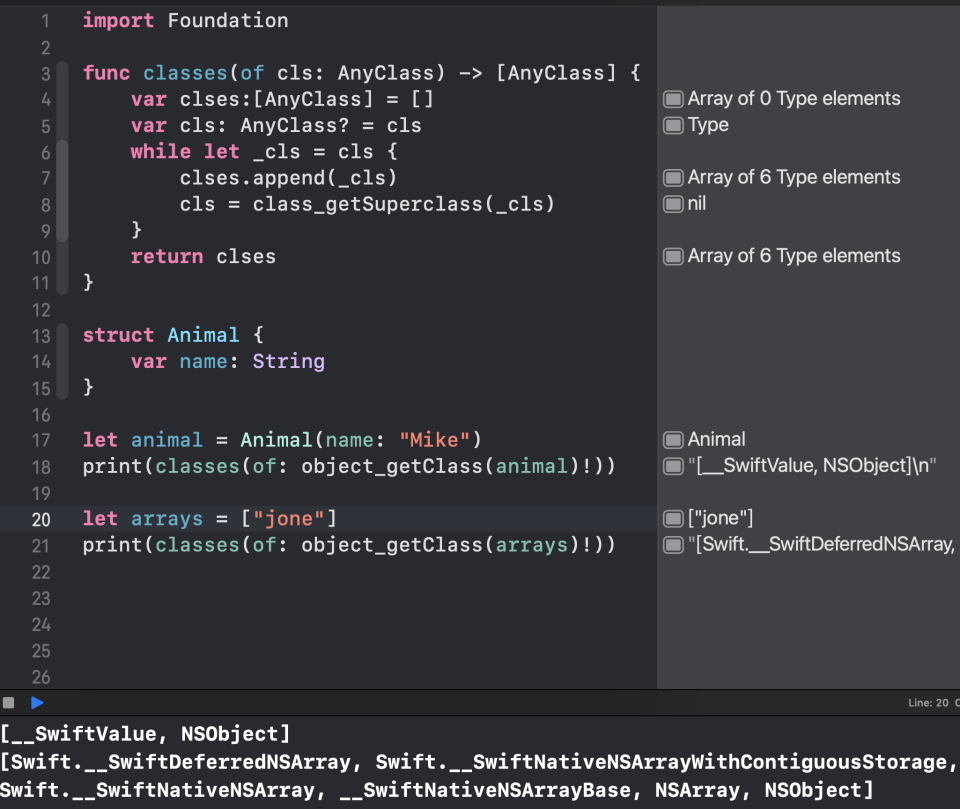Collapse the while loop code folding ribbon

(x=62, y=190)
